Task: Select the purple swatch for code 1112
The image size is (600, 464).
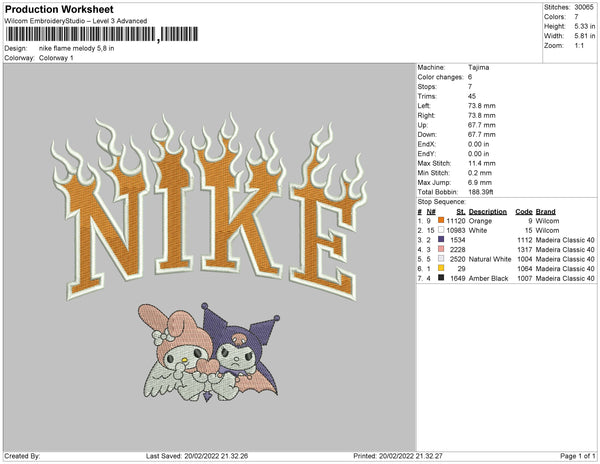Action: 441,239
